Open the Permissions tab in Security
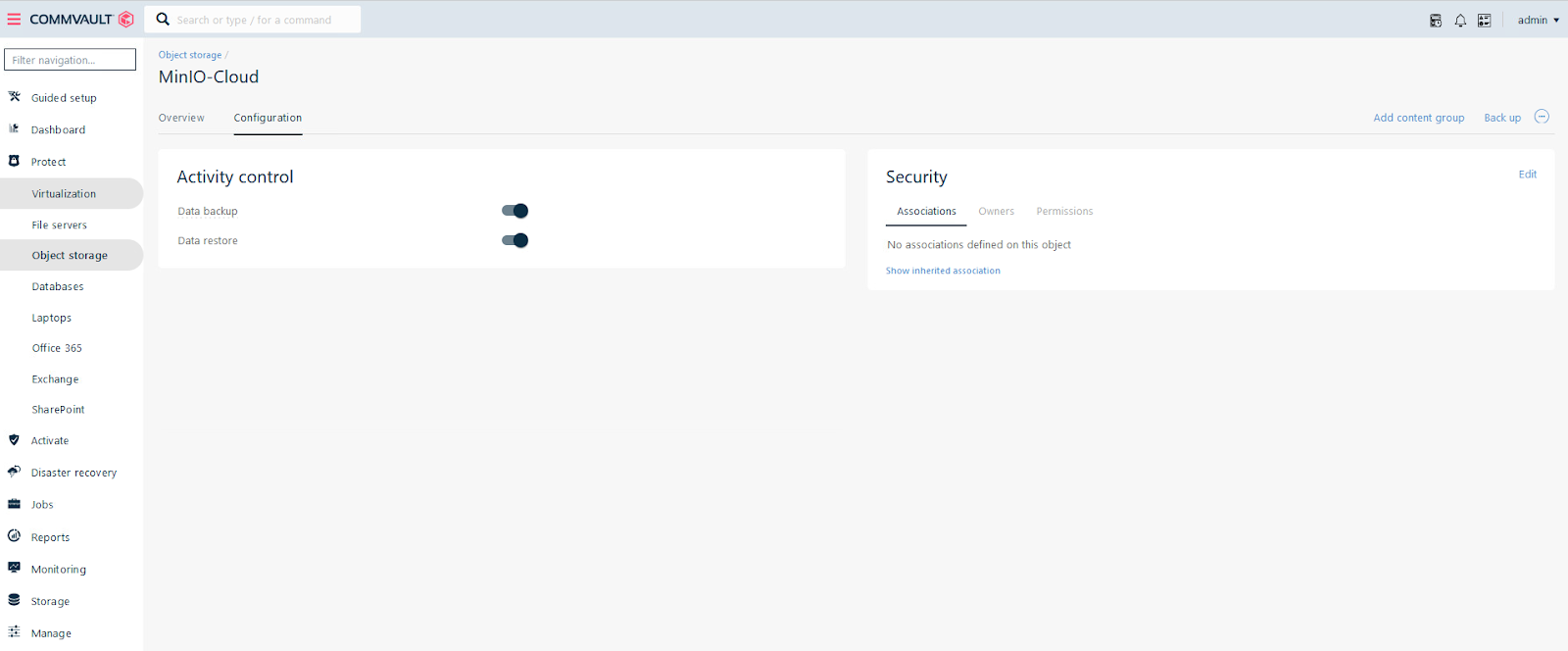Screen dimensions: 1568x651 click(1064, 212)
